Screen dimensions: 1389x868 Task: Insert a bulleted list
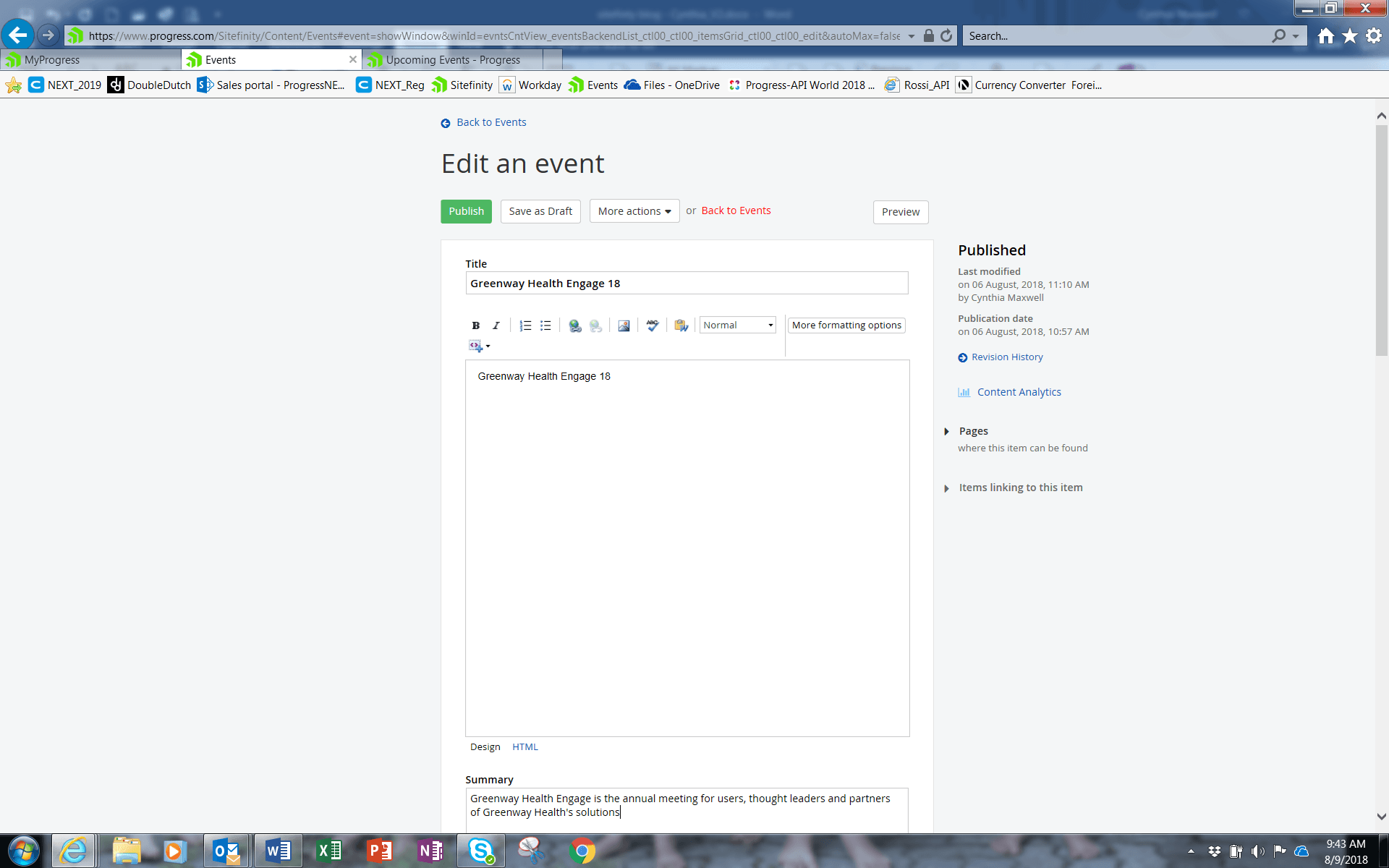coord(545,325)
